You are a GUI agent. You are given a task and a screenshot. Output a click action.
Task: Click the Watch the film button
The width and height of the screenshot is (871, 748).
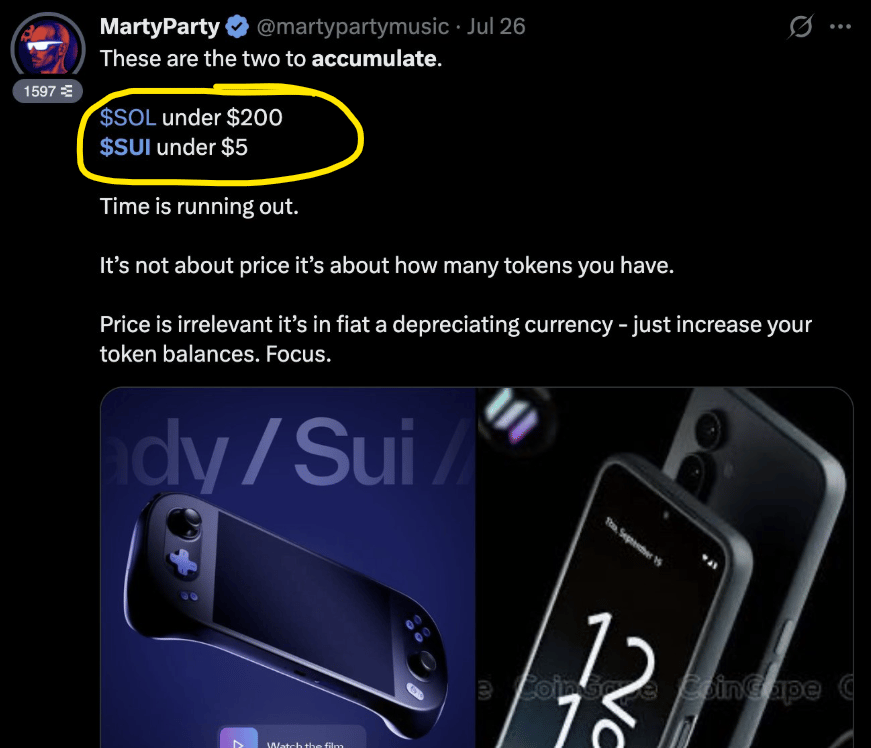click(x=292, y=739)
